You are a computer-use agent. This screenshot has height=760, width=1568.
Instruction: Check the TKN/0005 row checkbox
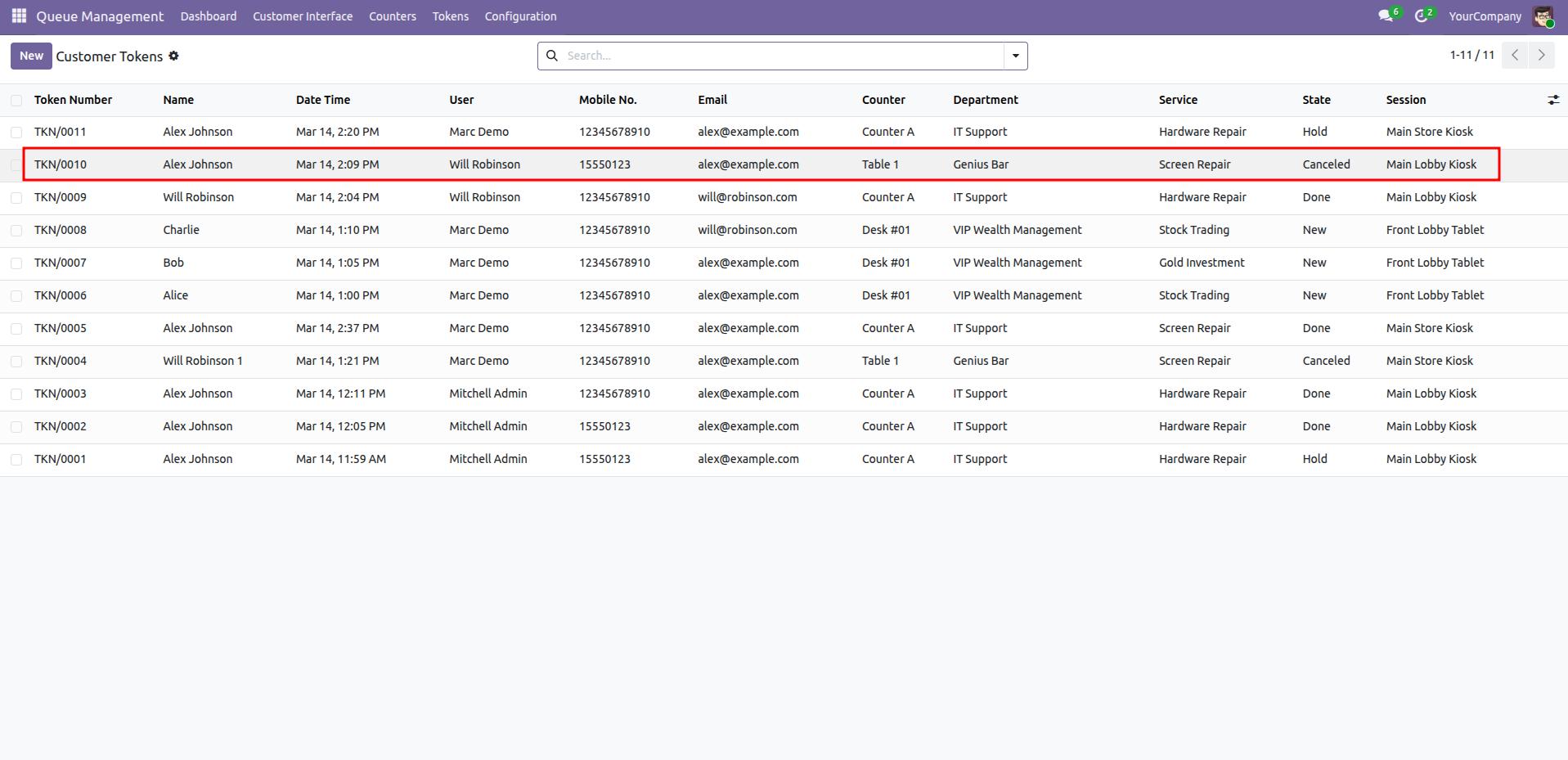pos(16,329)
